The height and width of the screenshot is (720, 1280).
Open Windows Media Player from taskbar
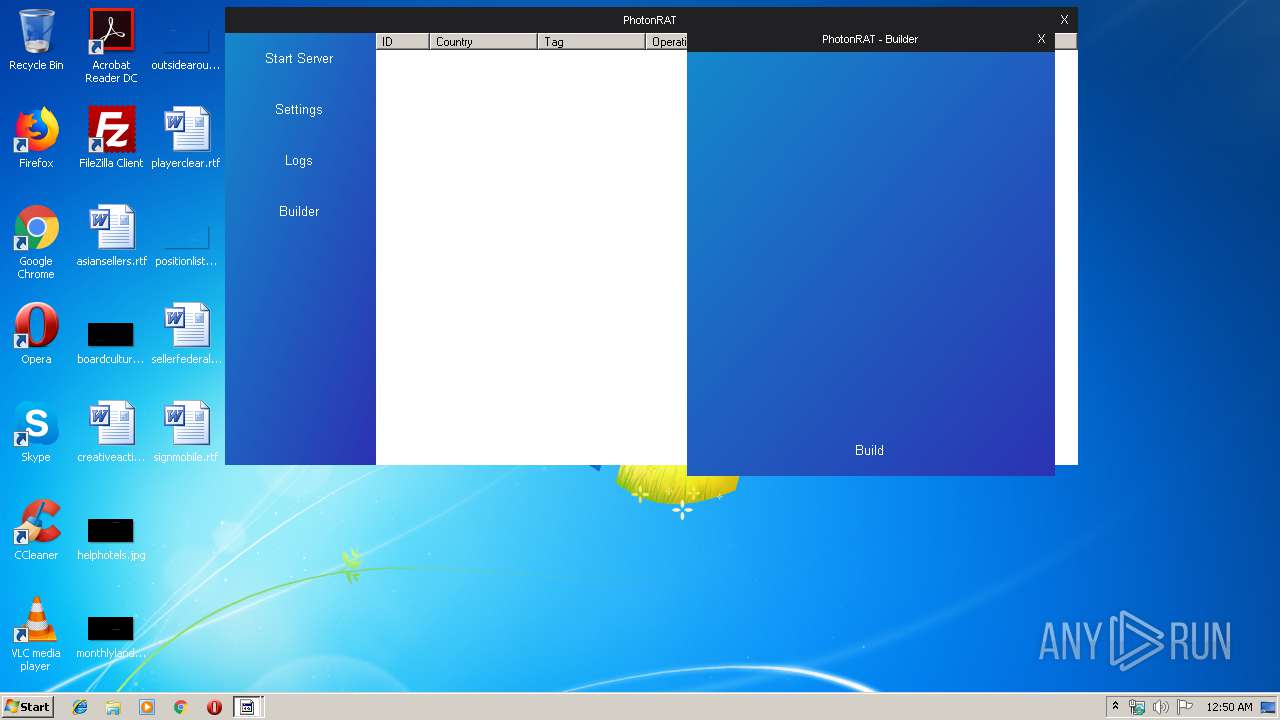tap(147, 707)
